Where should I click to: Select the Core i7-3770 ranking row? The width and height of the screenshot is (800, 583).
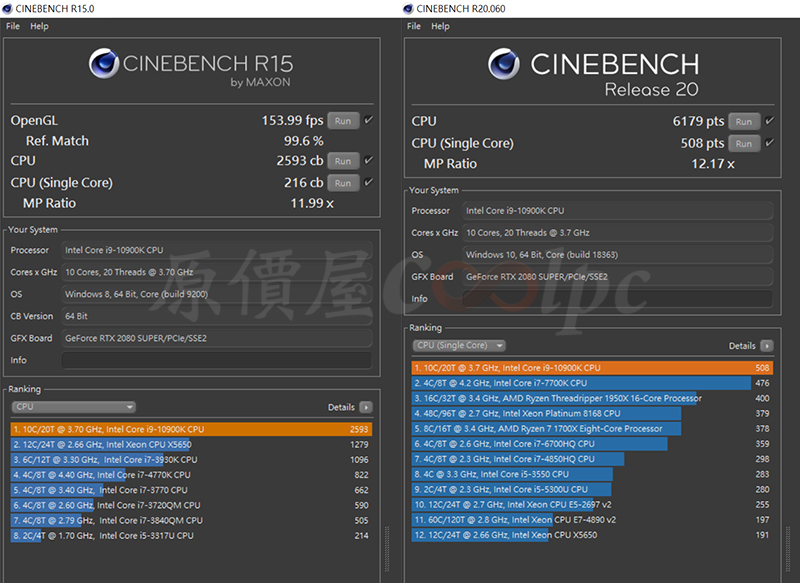[191, 490]
